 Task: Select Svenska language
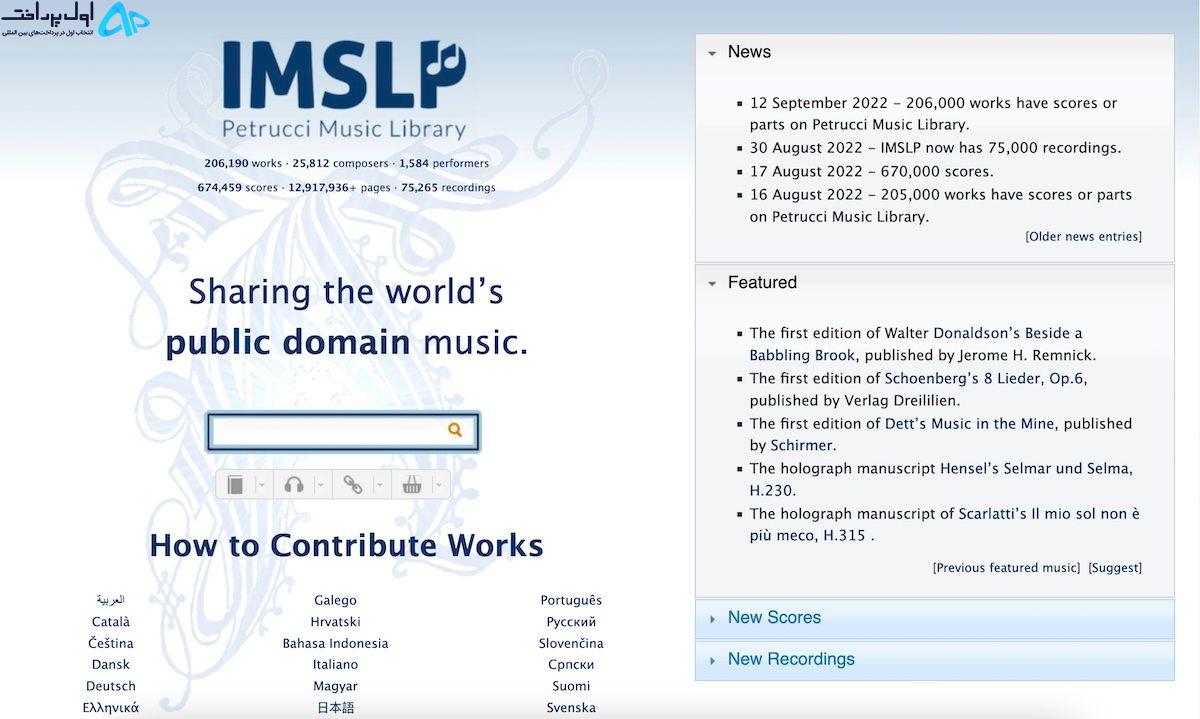point(571,708)
